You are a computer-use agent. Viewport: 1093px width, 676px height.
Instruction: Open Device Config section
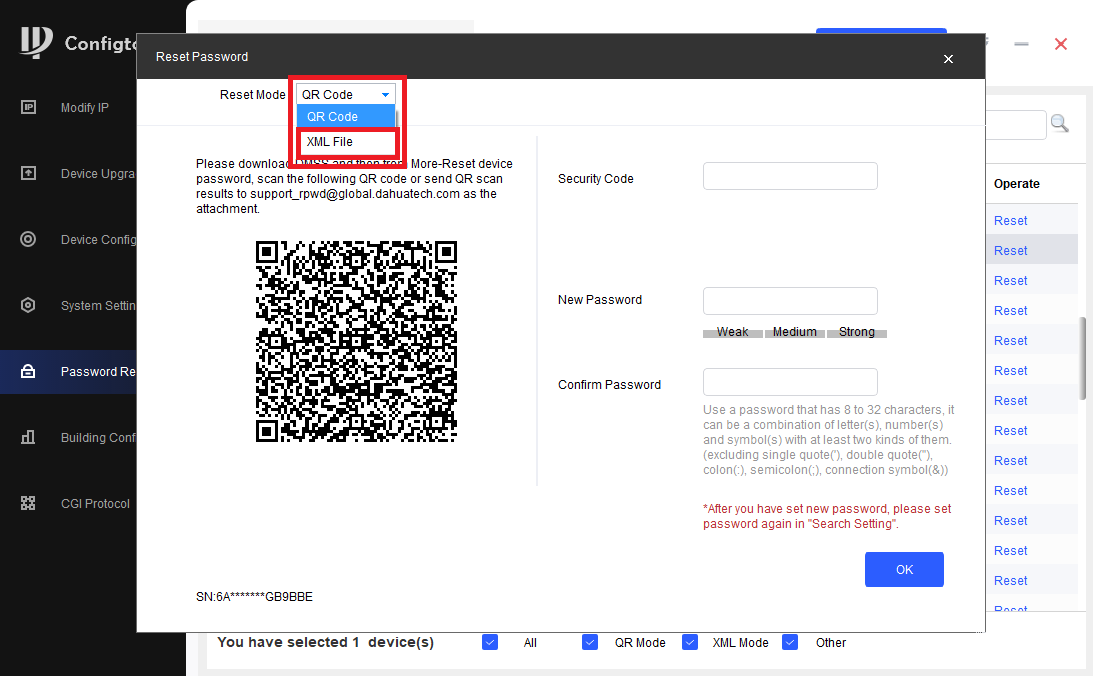pyautogui.click(x=98, y=240)
